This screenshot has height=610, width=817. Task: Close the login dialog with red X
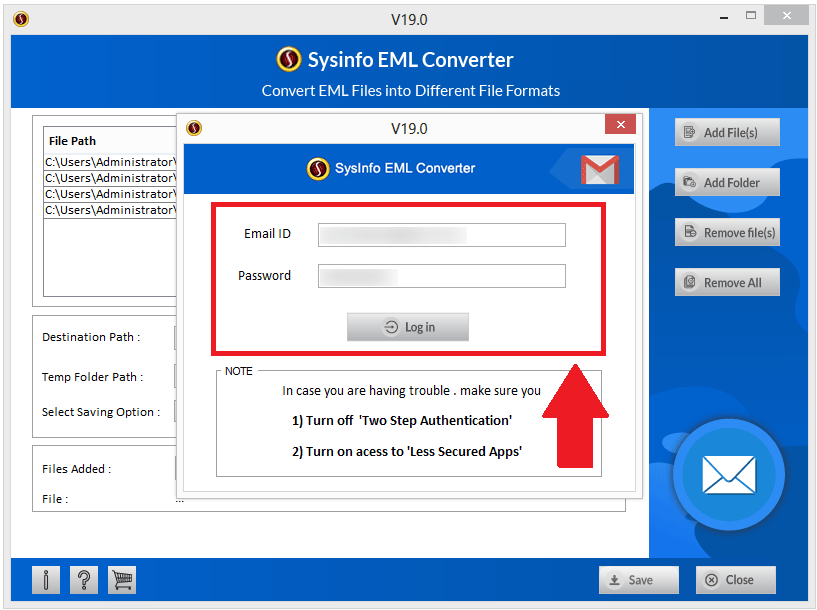click(x=621, y=125)
